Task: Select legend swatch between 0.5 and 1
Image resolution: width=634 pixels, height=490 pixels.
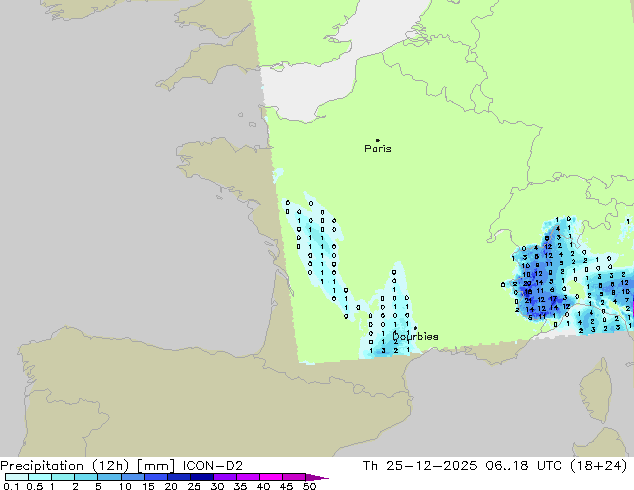Action: (40, 477)
